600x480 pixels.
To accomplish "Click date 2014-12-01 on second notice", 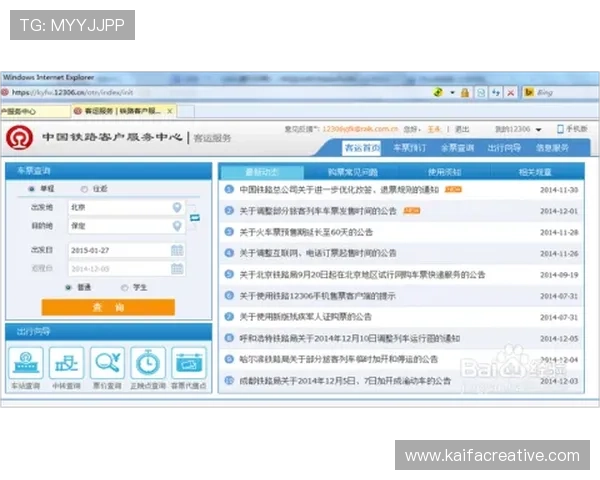I will [x=559, y=211].
